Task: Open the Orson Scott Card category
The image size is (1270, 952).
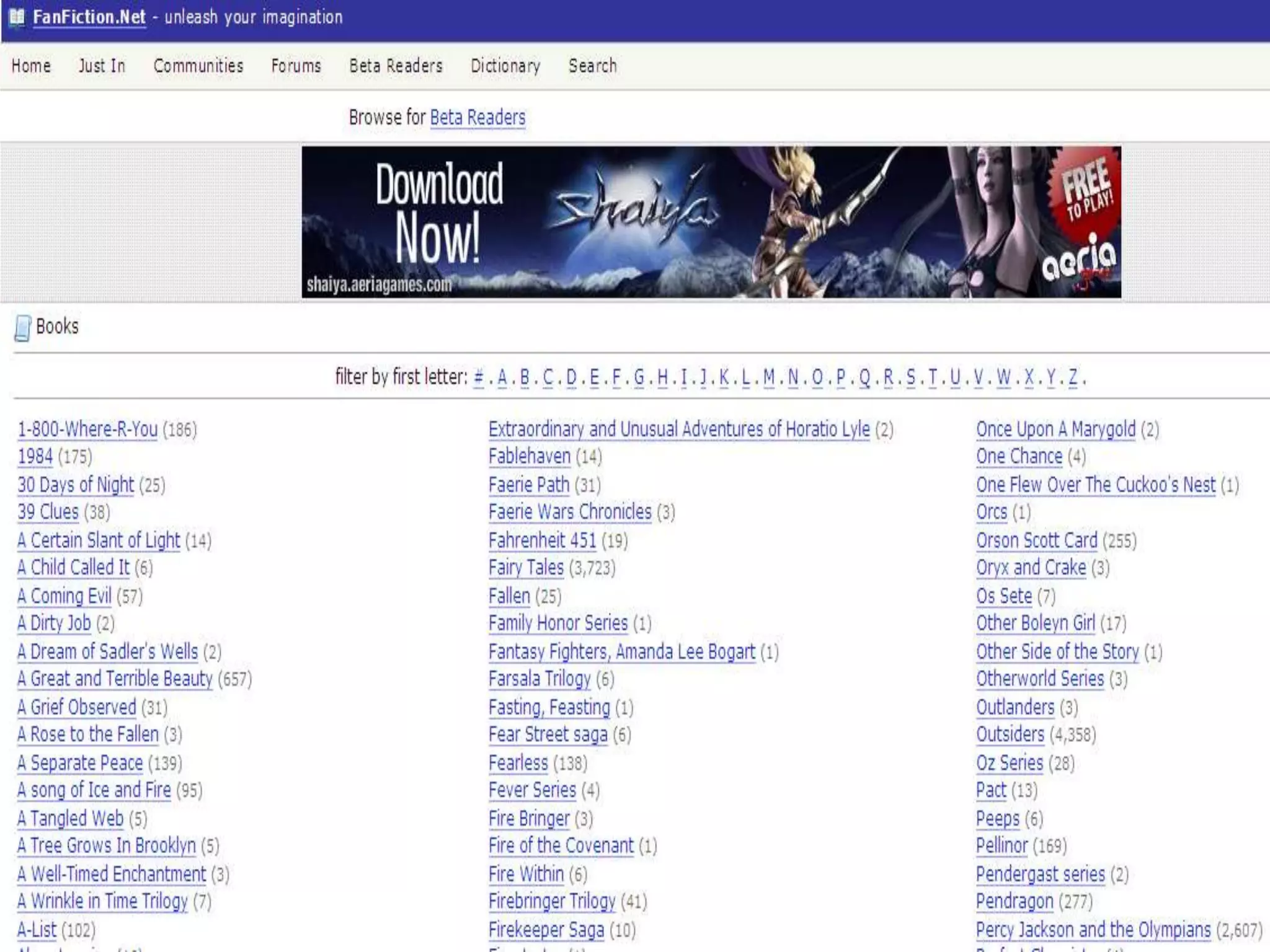Action: [1036, 540]
